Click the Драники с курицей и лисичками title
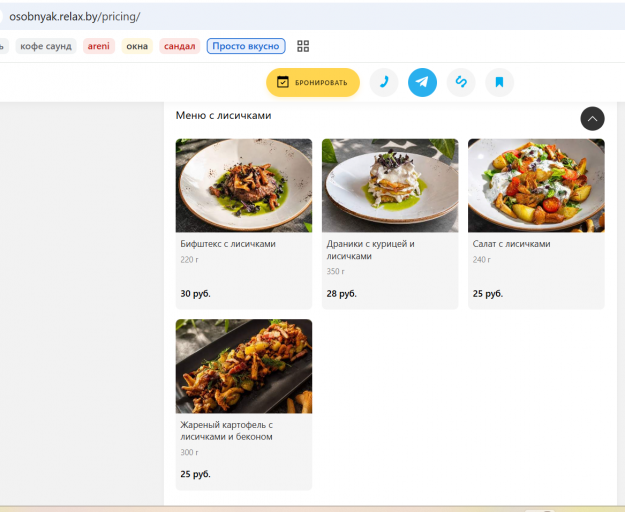The height and width of the screenshot is (512, 625). pos(371,250)
